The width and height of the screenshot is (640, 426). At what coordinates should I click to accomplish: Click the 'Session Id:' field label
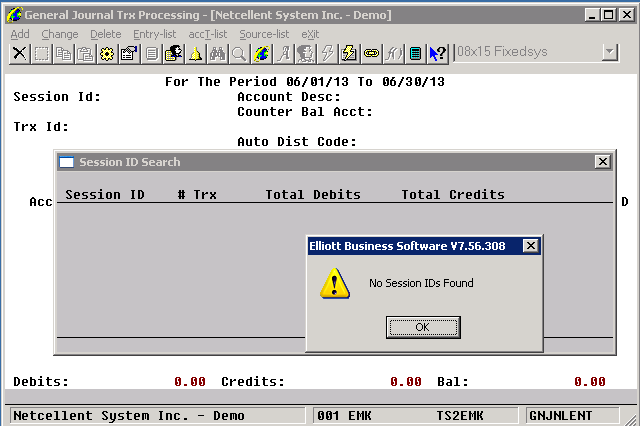coord(57,97)
